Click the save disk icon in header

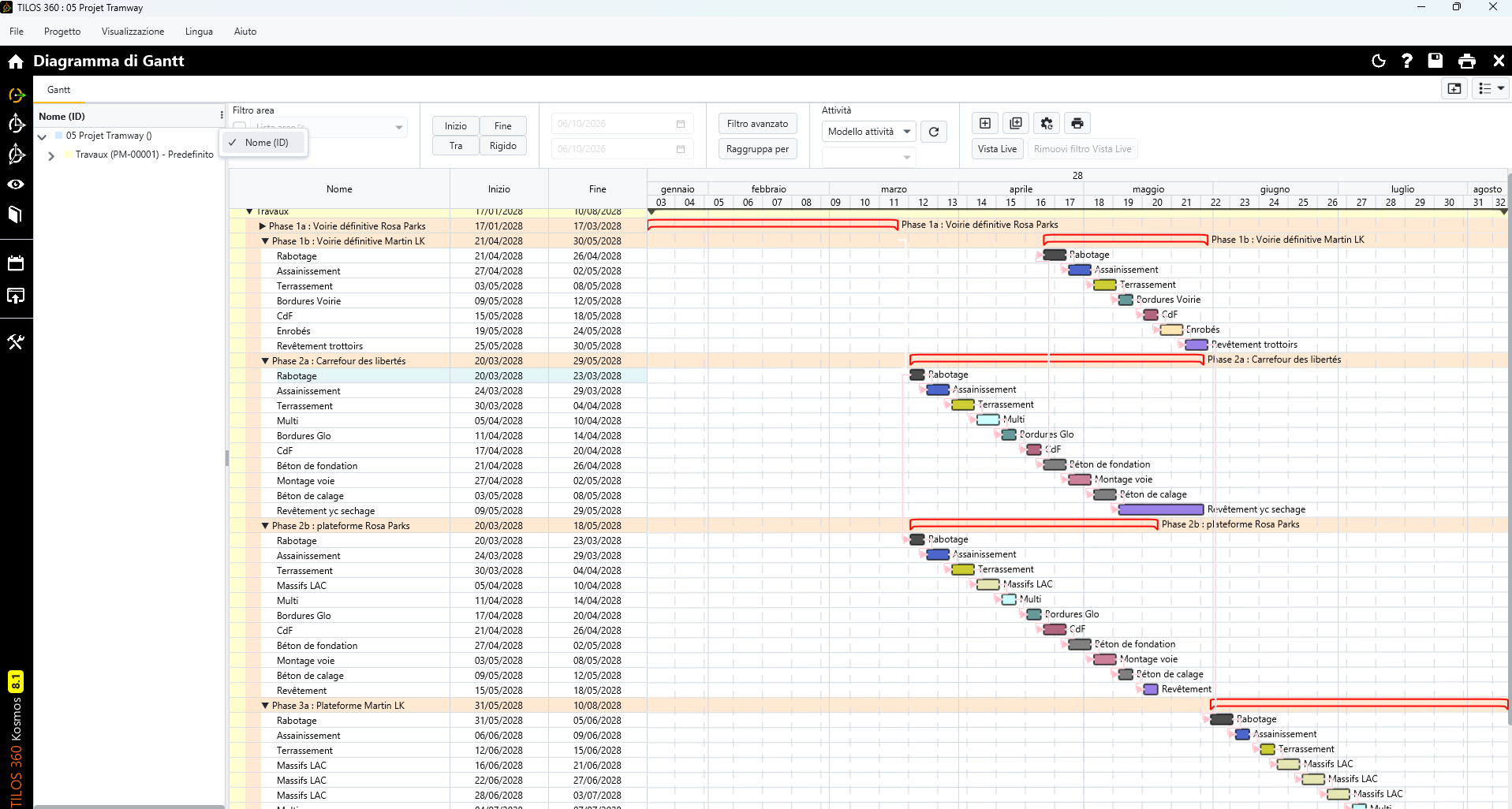(1435, 61)
